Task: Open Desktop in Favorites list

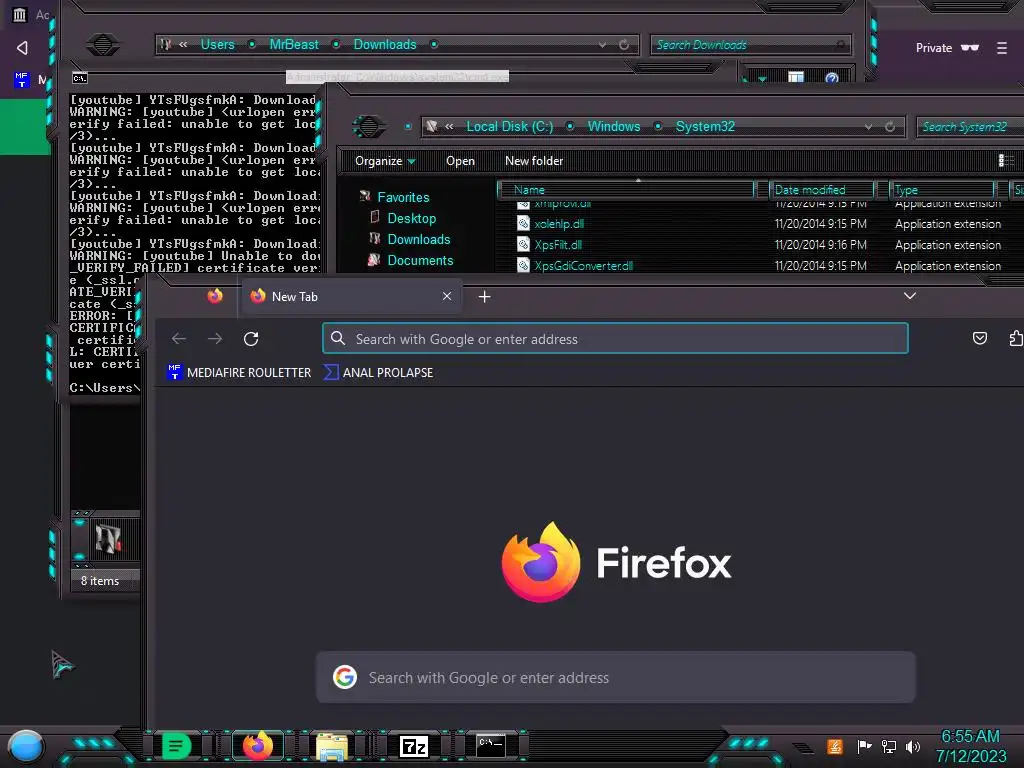Action: [411, 218]
